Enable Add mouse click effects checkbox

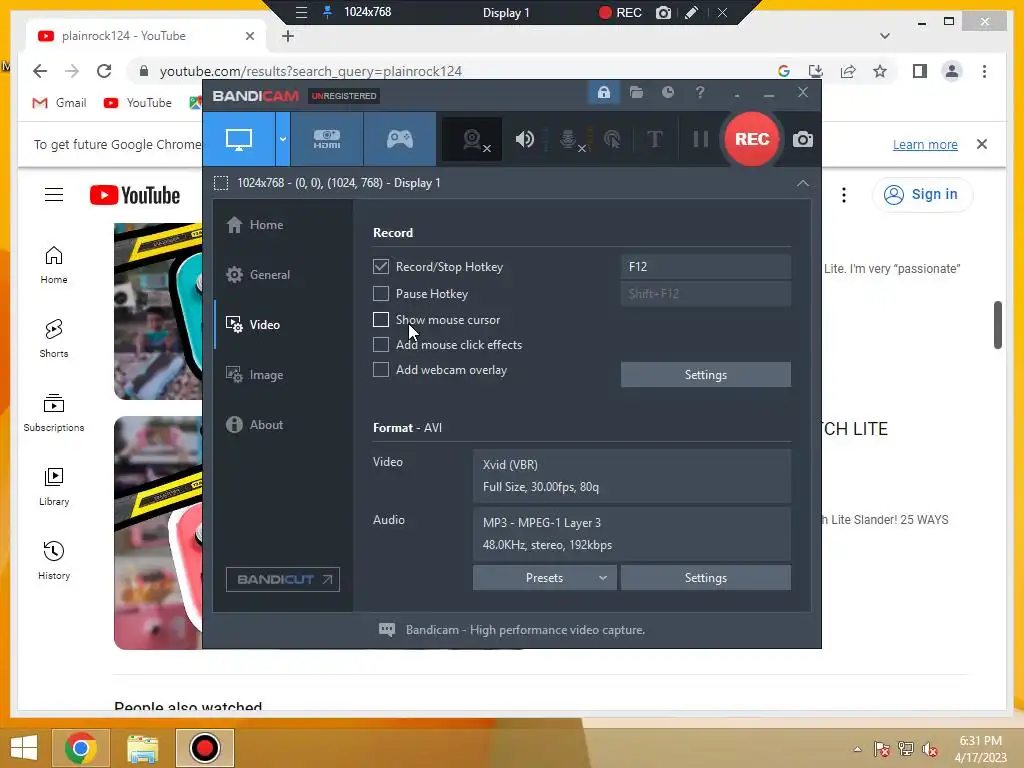click(x=381, y=344)
